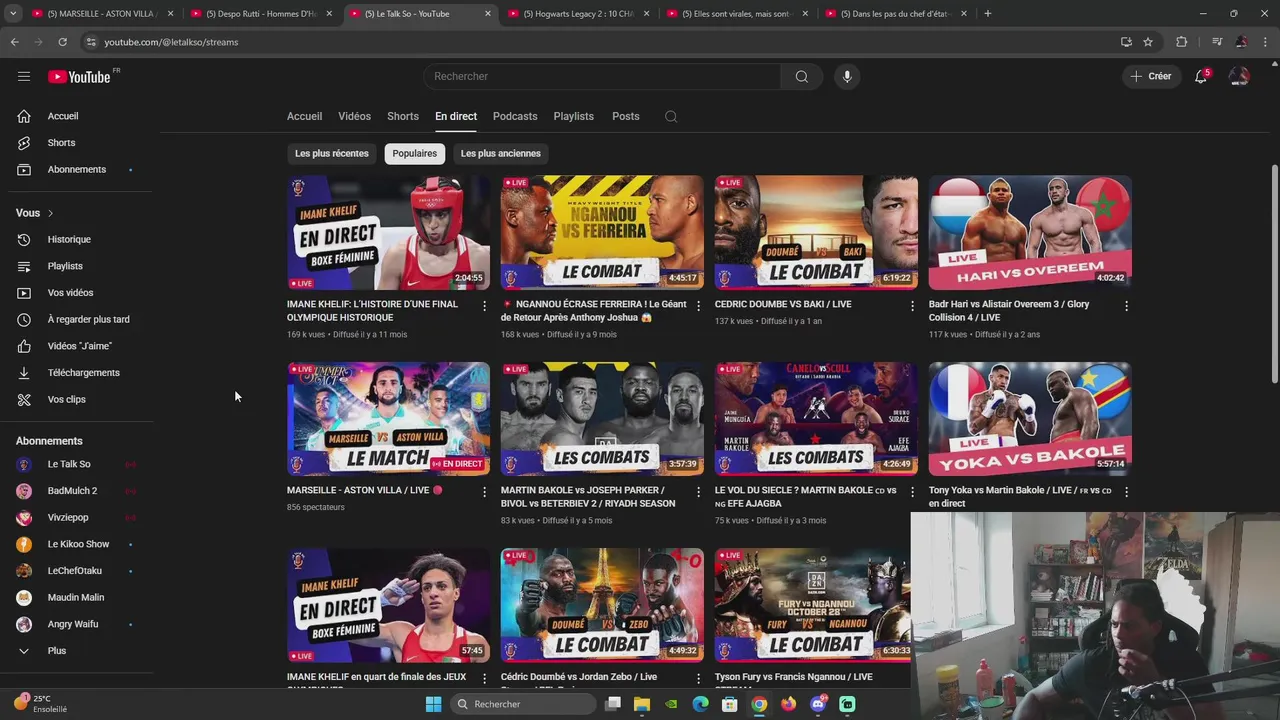Image resolution: width=1280 pixels, height=720 pixels.
Task: Open the Windows Start menu
Action: (433, 704)
